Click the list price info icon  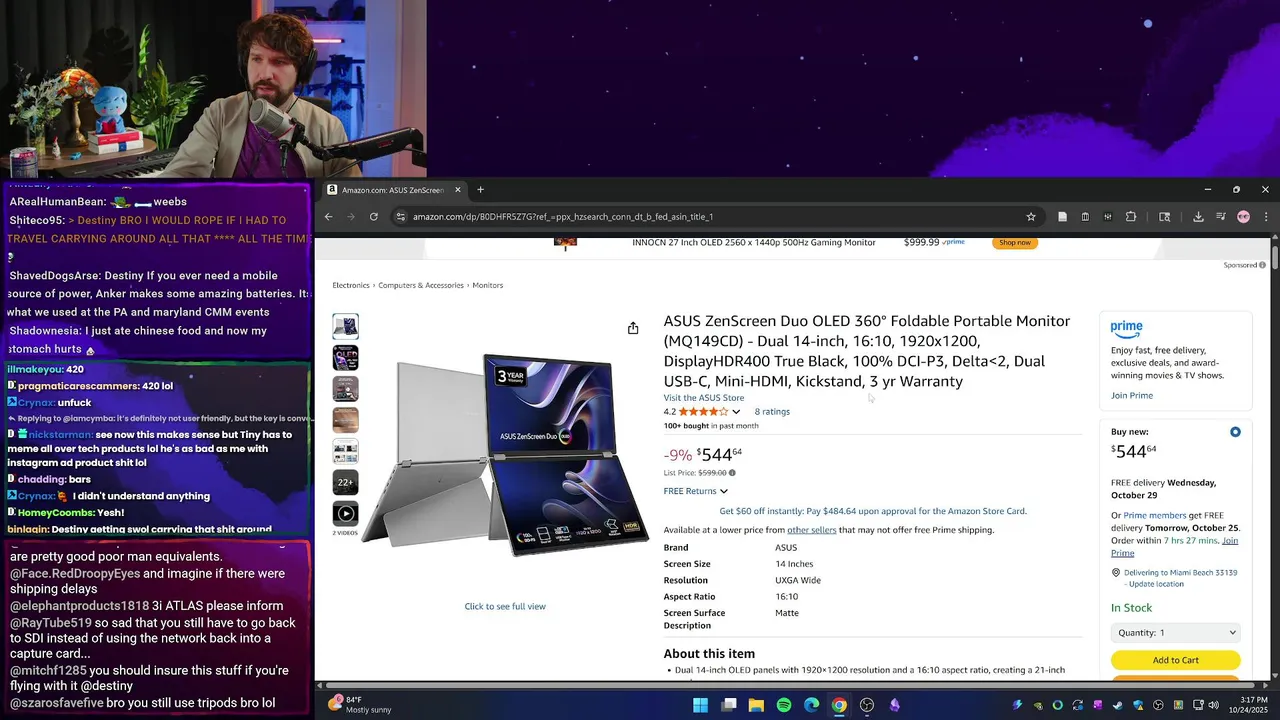[732, 473]
